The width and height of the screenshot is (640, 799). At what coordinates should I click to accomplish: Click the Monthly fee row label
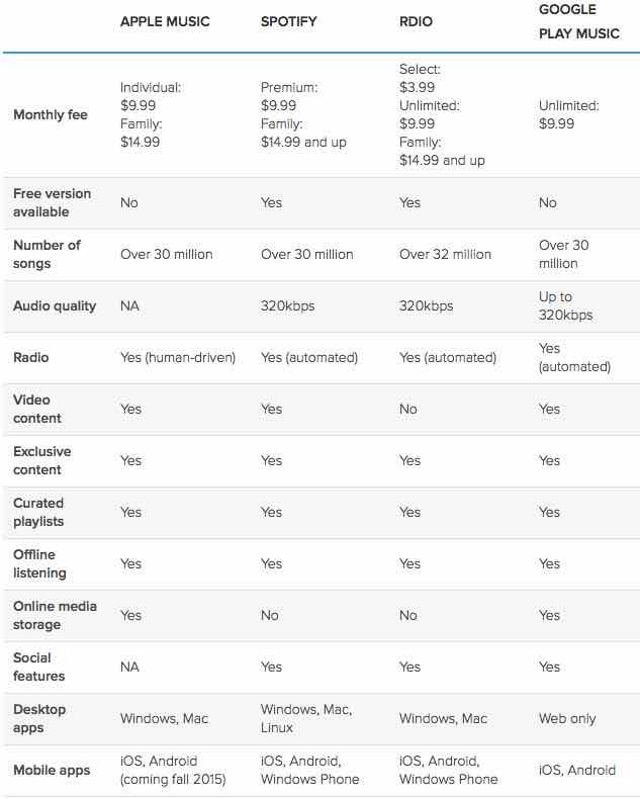(50, 115)
